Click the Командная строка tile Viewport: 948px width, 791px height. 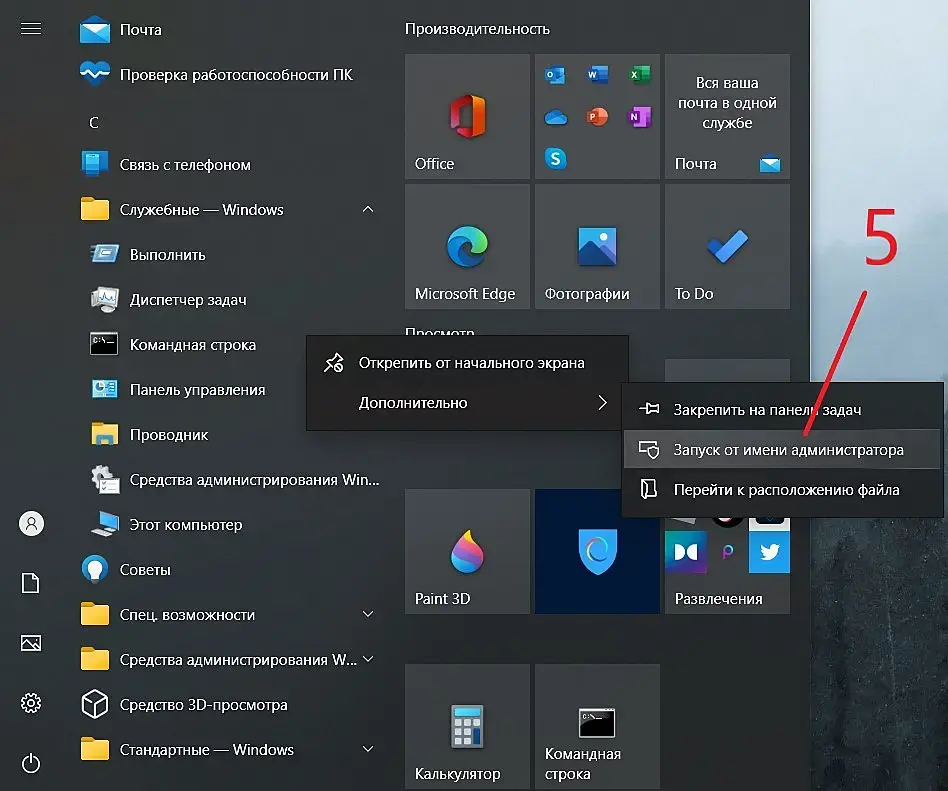click(597, 726)
